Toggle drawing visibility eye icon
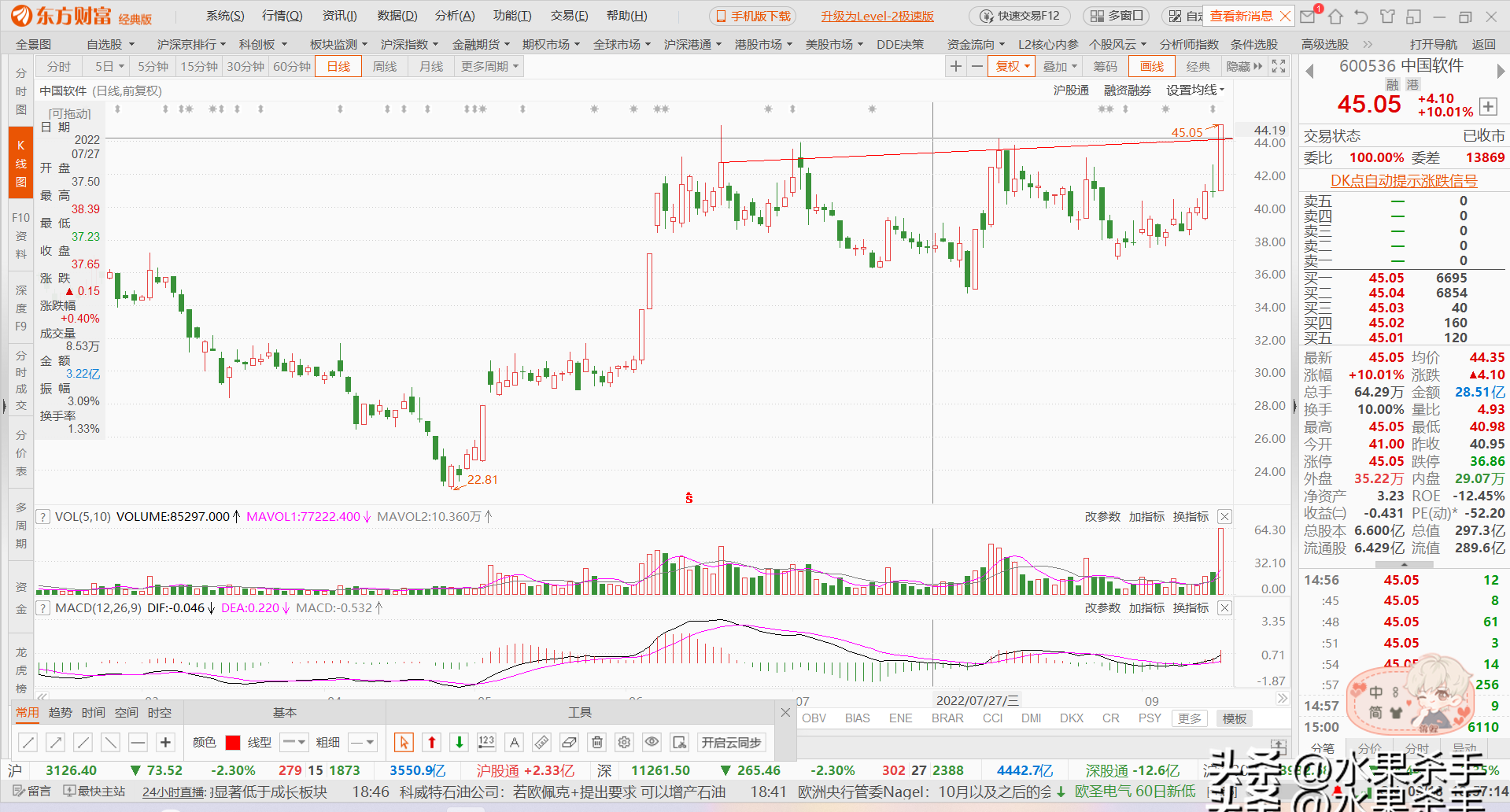The image size is (1510, 812). 652,742
